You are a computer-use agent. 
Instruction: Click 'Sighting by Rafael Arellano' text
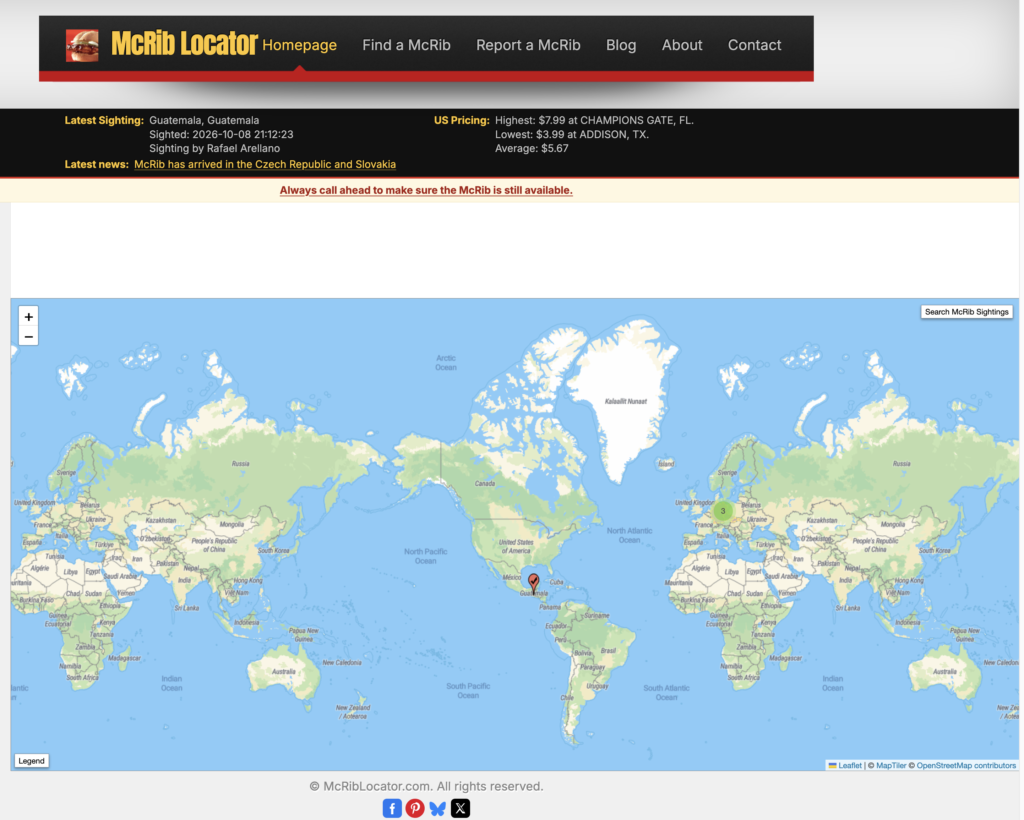[x=214, y=148]
